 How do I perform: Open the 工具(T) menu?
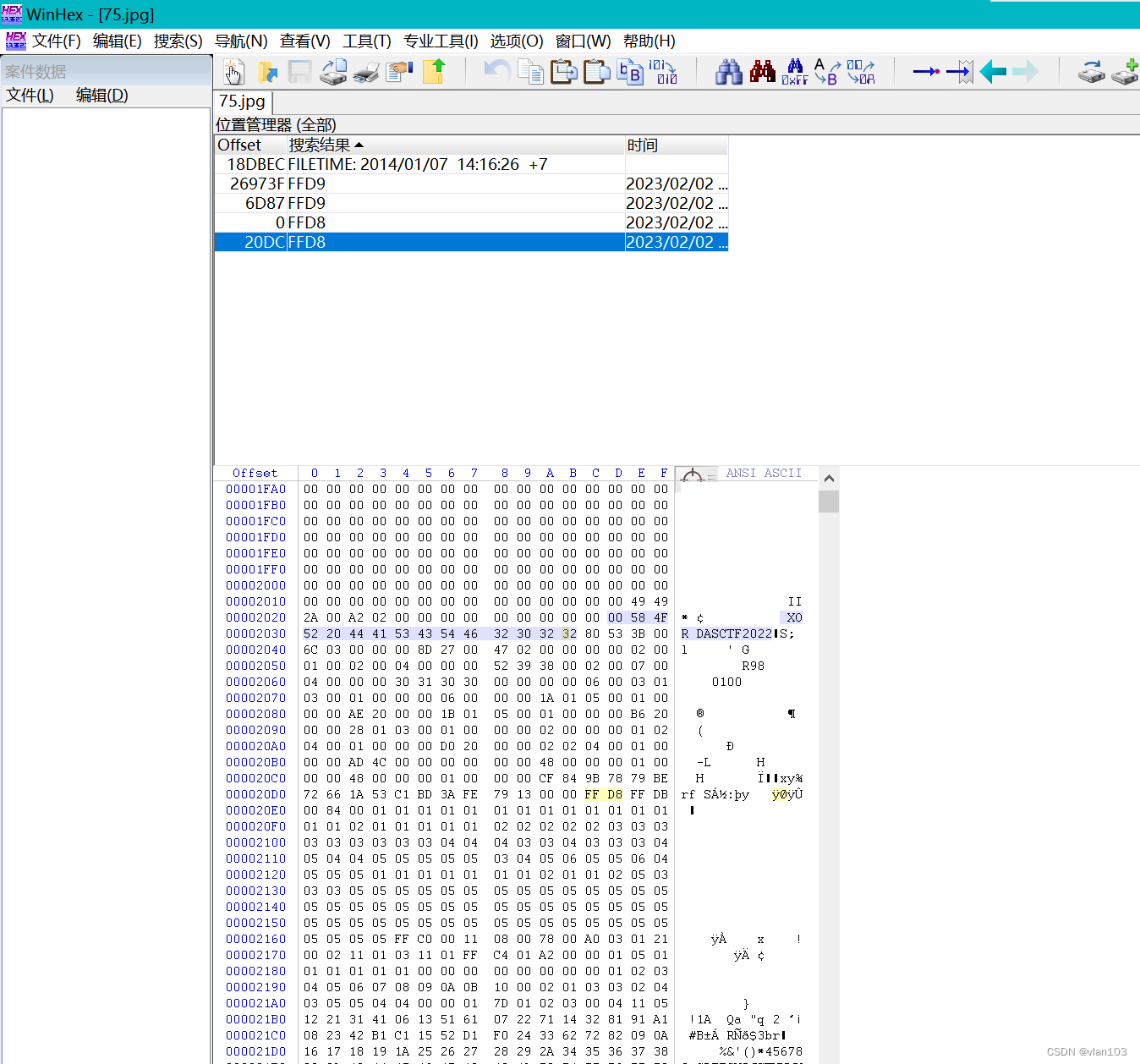[x=367, y=41]
